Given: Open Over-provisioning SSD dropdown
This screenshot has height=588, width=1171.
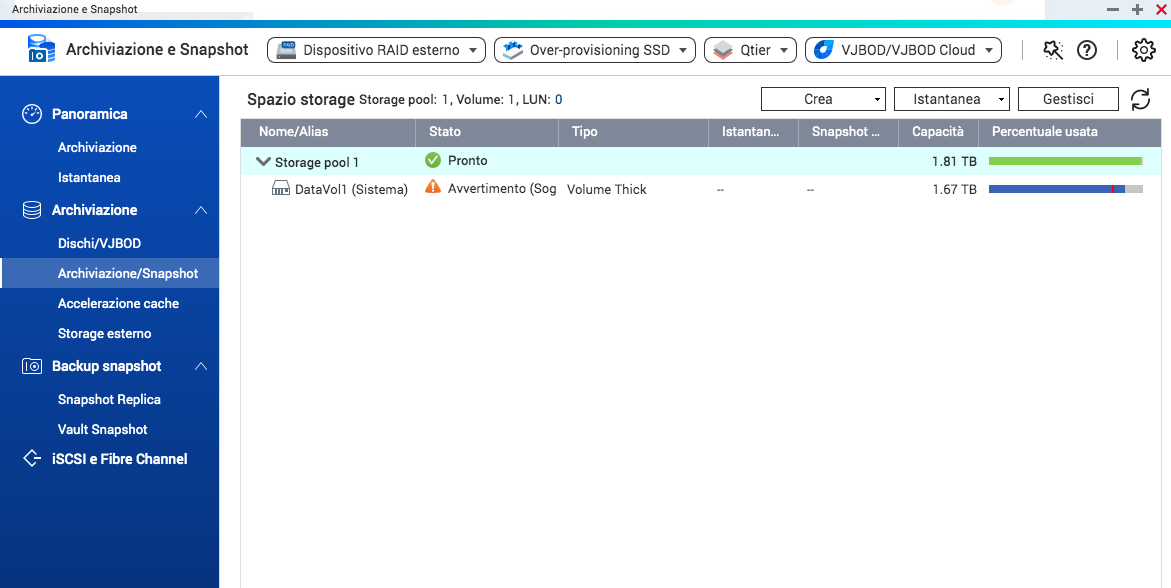Looking at the screenshot, I should [595, 50].
